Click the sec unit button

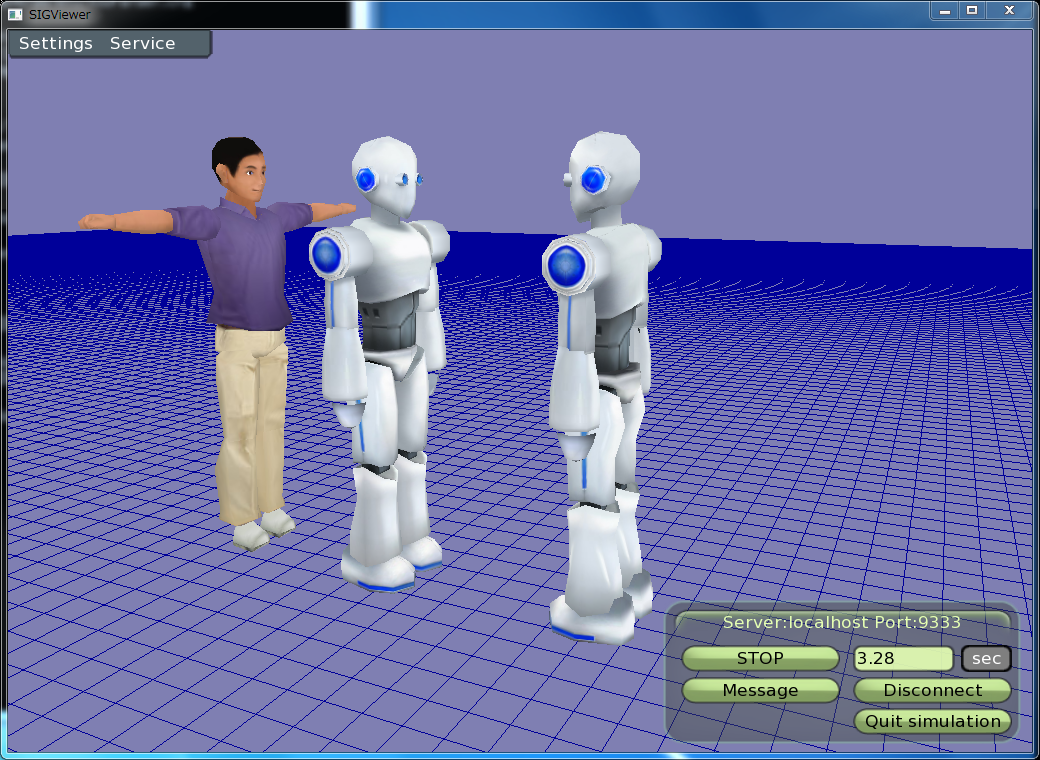[986, 659]
